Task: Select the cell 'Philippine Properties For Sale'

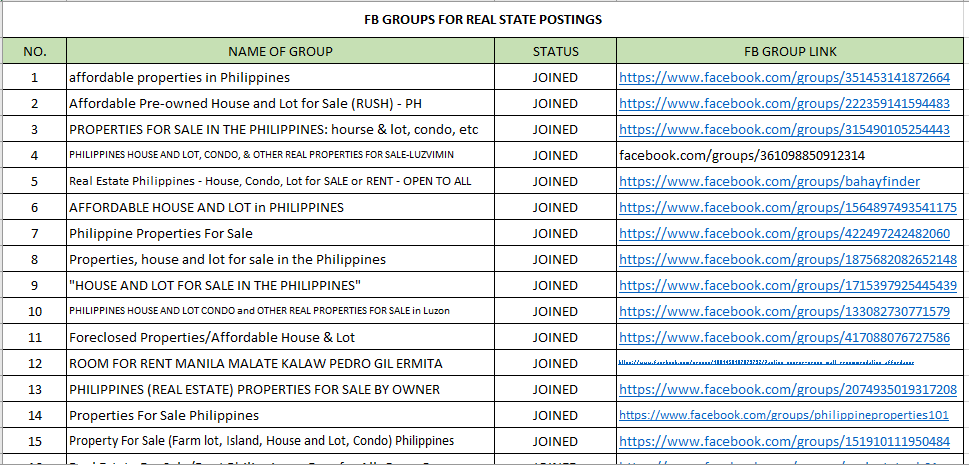Action: (x=161, y=234)
